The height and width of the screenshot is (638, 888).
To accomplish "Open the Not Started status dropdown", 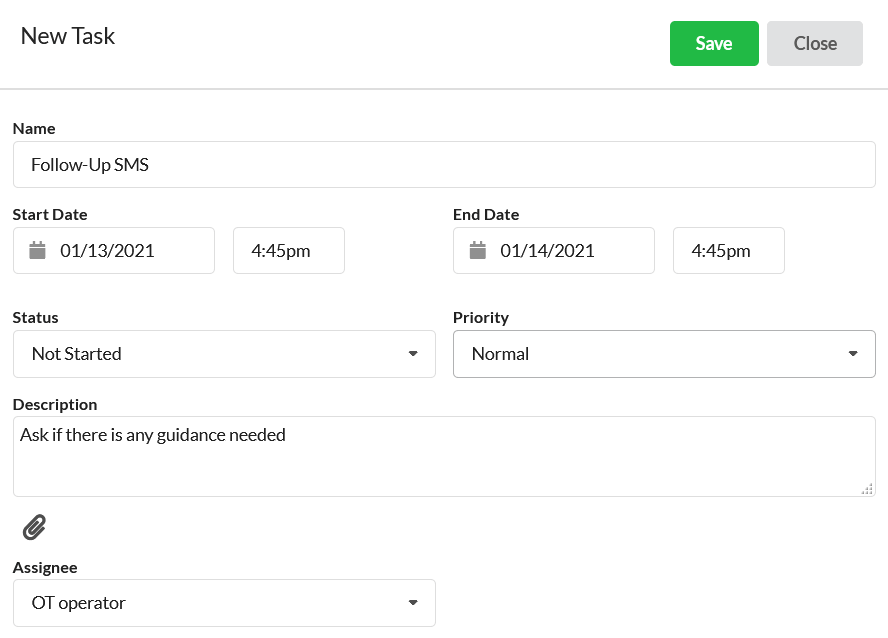I will [224, 354].
